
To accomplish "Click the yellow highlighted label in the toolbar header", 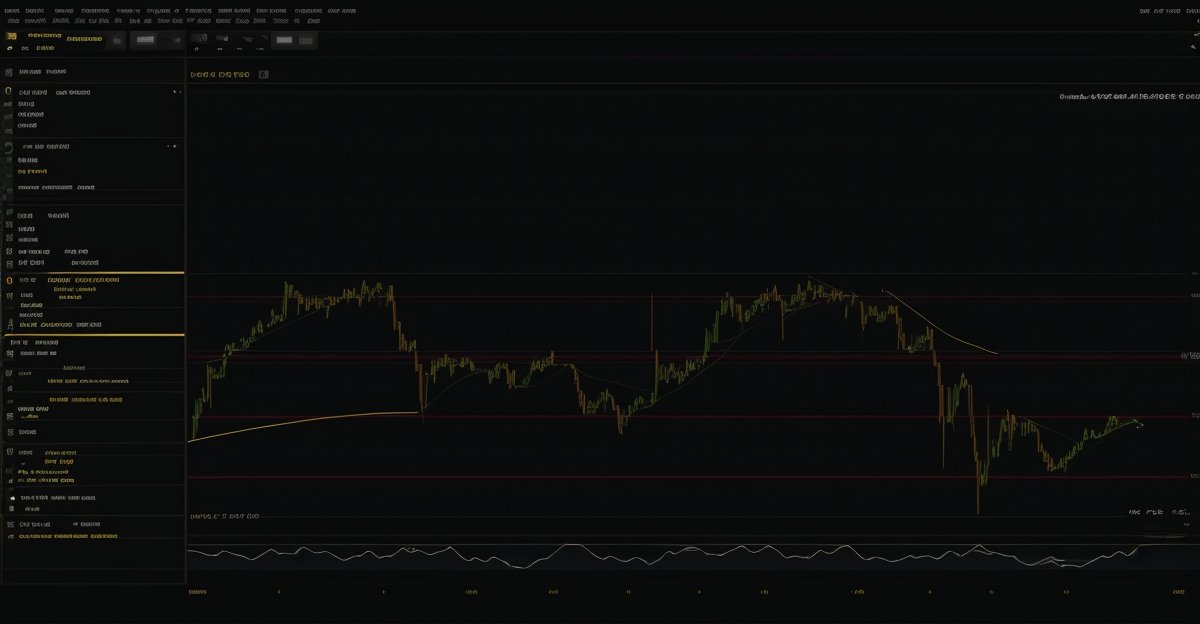I will click(x=84, y=39).
